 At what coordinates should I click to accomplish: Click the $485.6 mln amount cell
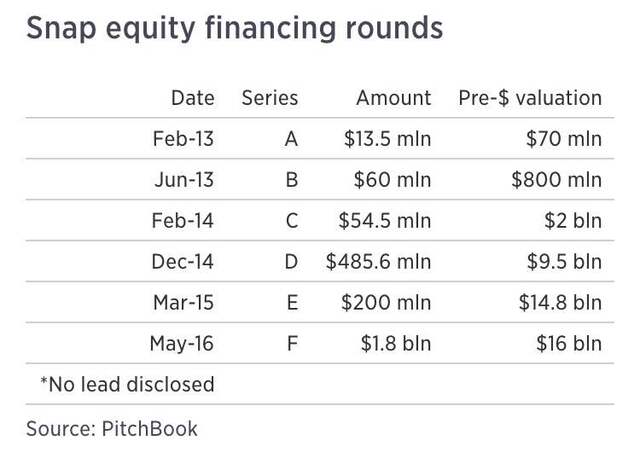(378, 262)
